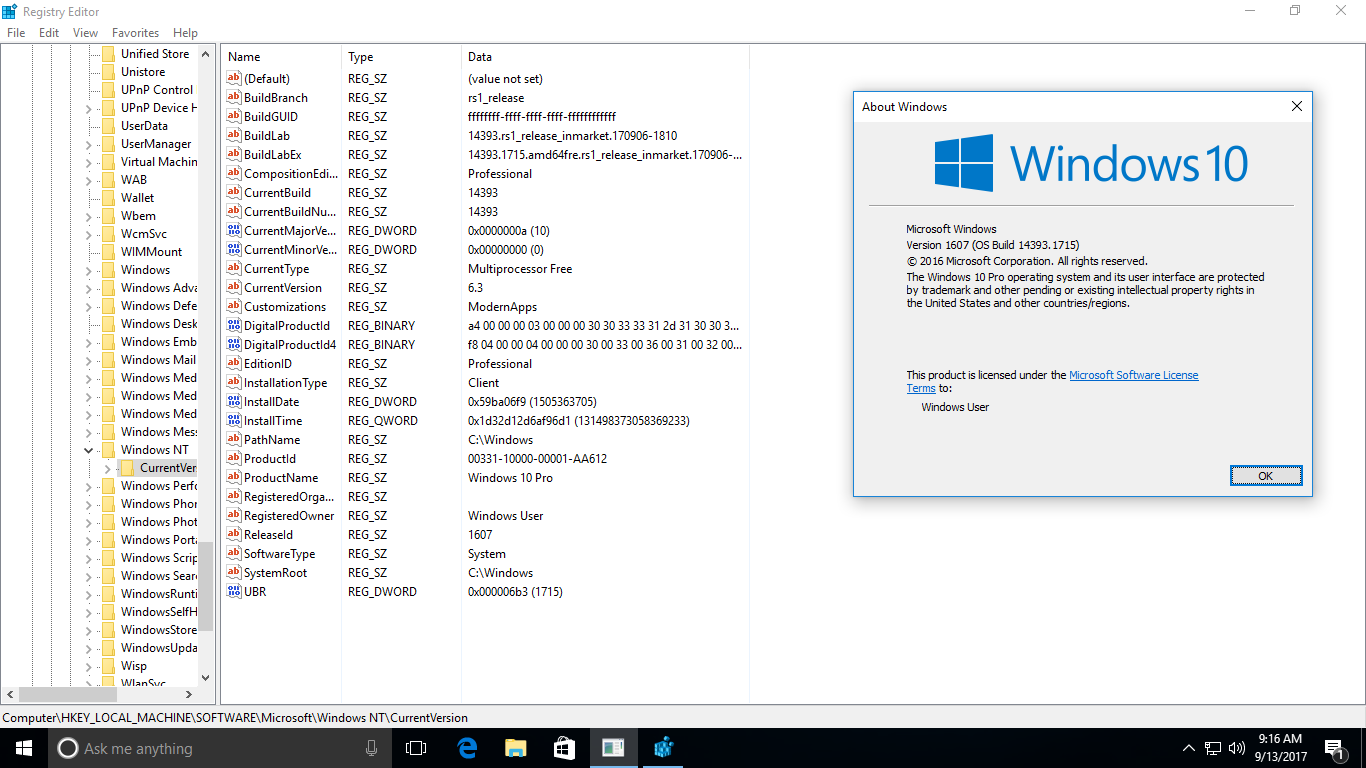The height and width of the screenshot is (768, 1366).
Task: Click the CurrentVersion data value 6.3
Action: pos(476,288)
